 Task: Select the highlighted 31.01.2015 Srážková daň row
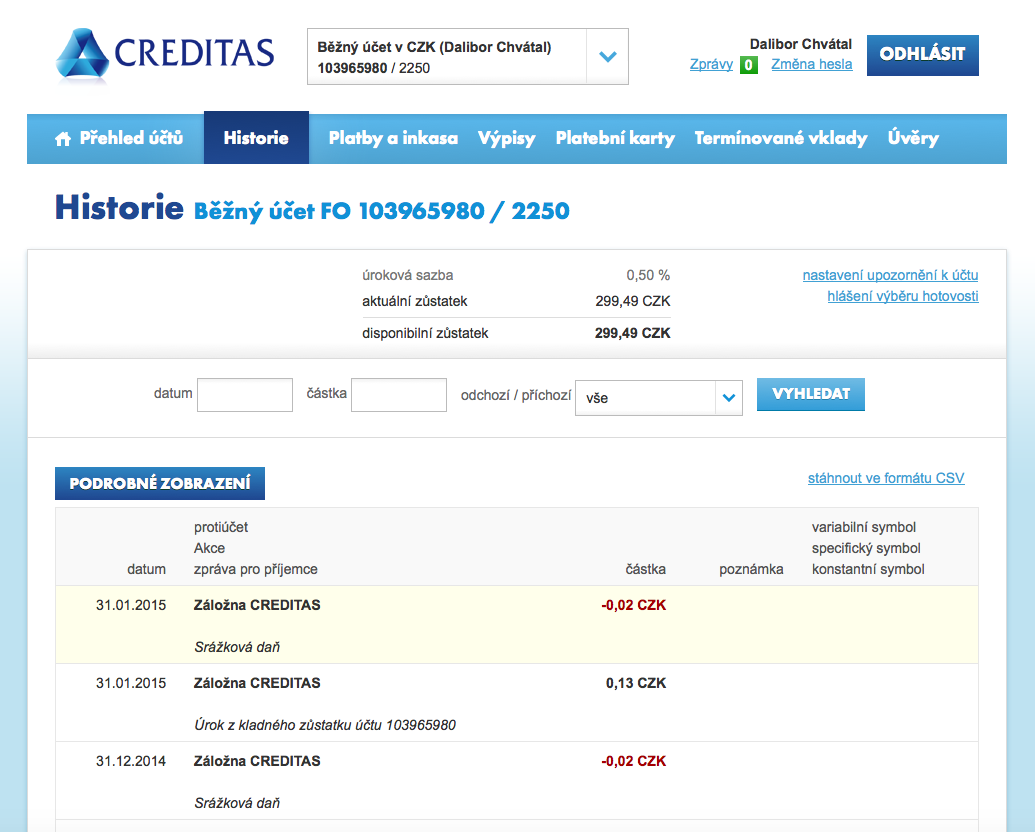point(517,625)
